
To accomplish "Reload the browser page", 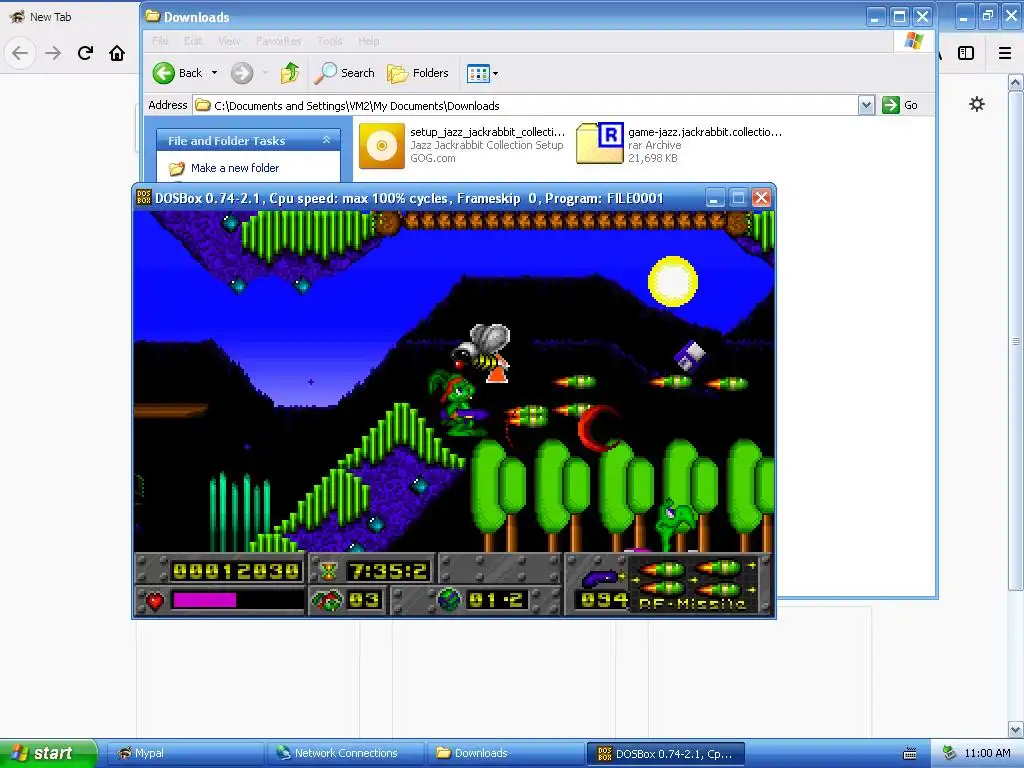I will (x=85, y=53).
